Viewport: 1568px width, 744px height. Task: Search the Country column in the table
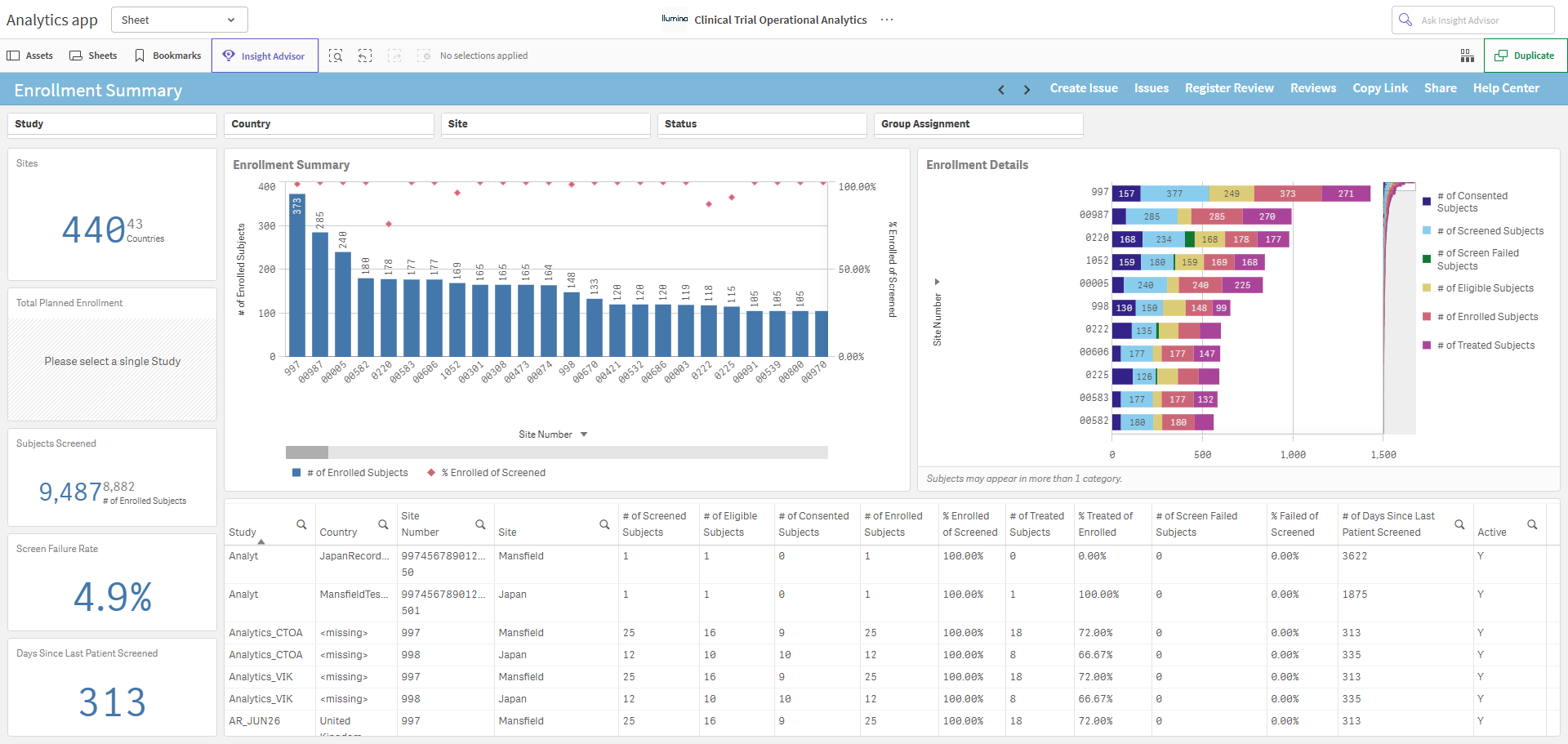(383, 524)
